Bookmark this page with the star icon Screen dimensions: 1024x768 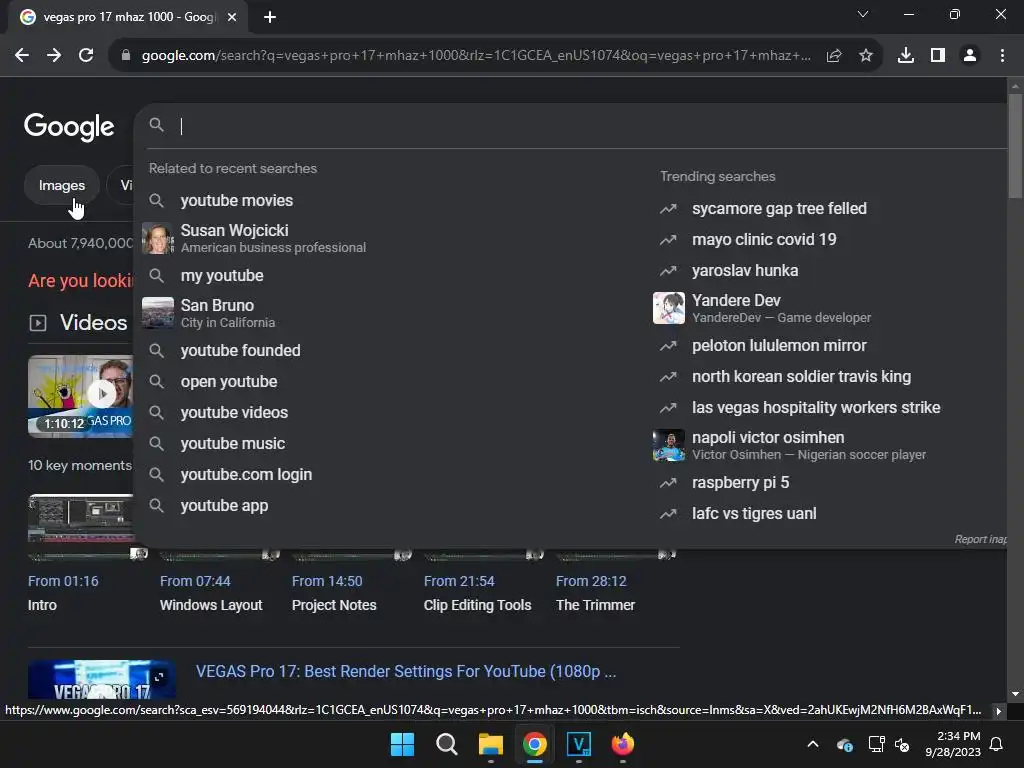click(x=866, y=56)
